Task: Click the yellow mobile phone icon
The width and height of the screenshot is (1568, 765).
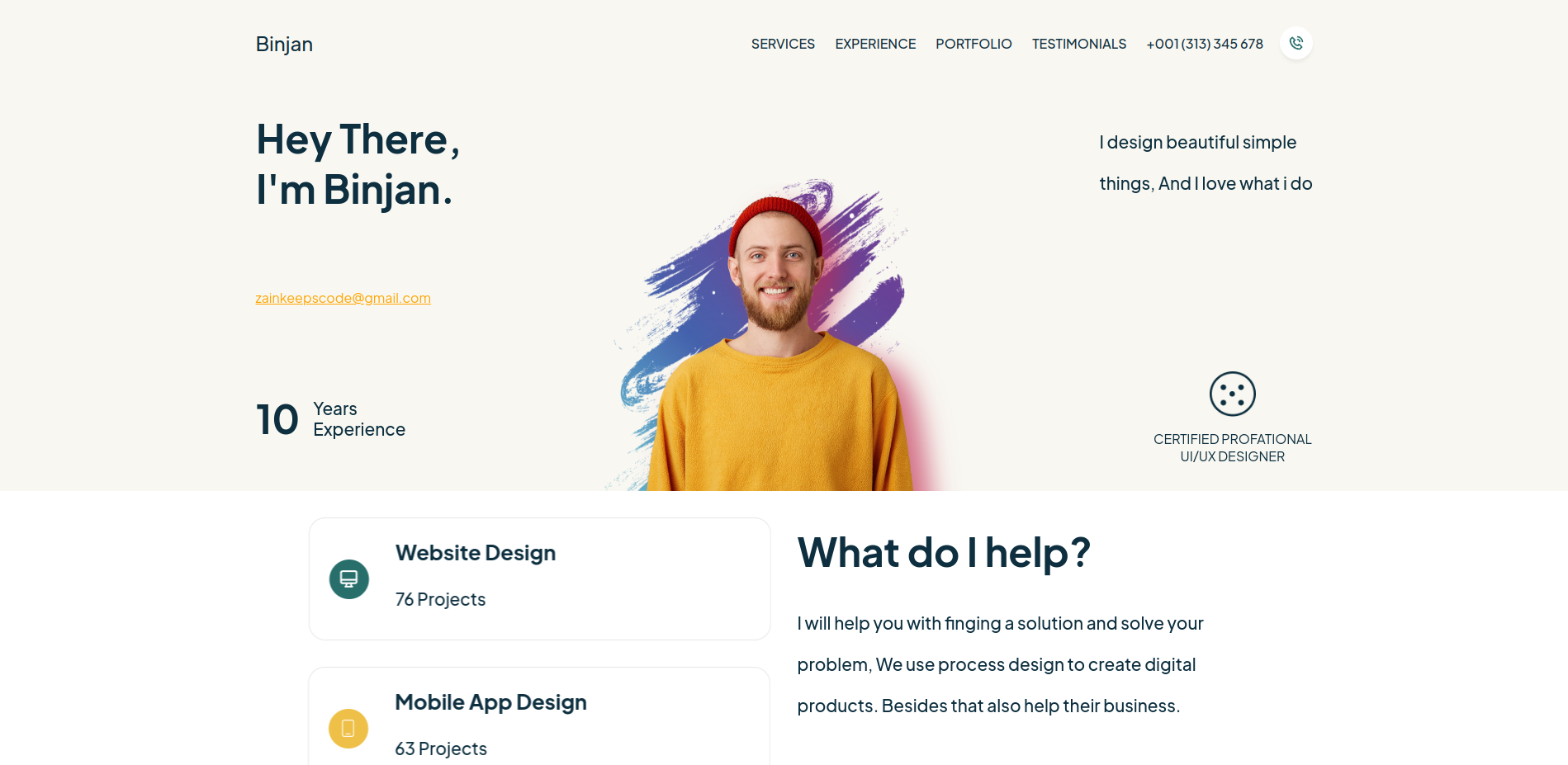Action: coord(348,728)
